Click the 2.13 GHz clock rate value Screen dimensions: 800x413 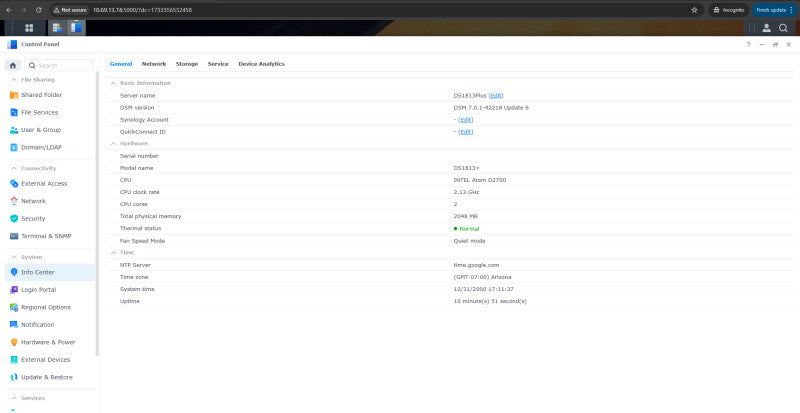click(466, 192)
